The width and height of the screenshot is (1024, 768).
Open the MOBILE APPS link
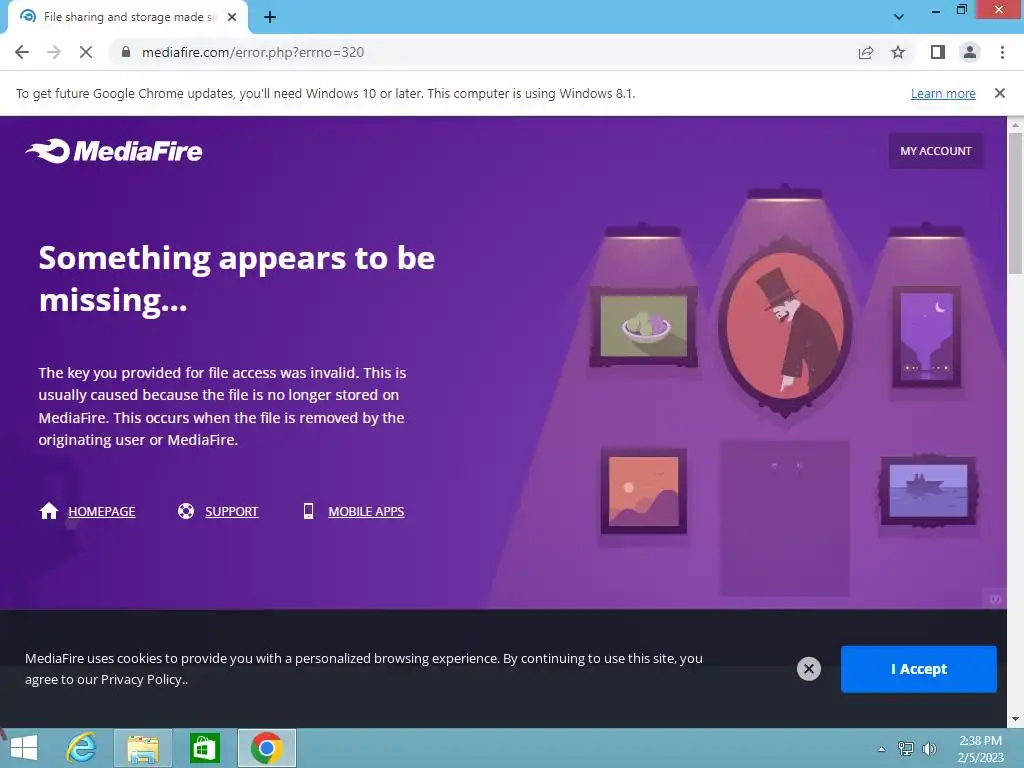(x=366, y=511)
